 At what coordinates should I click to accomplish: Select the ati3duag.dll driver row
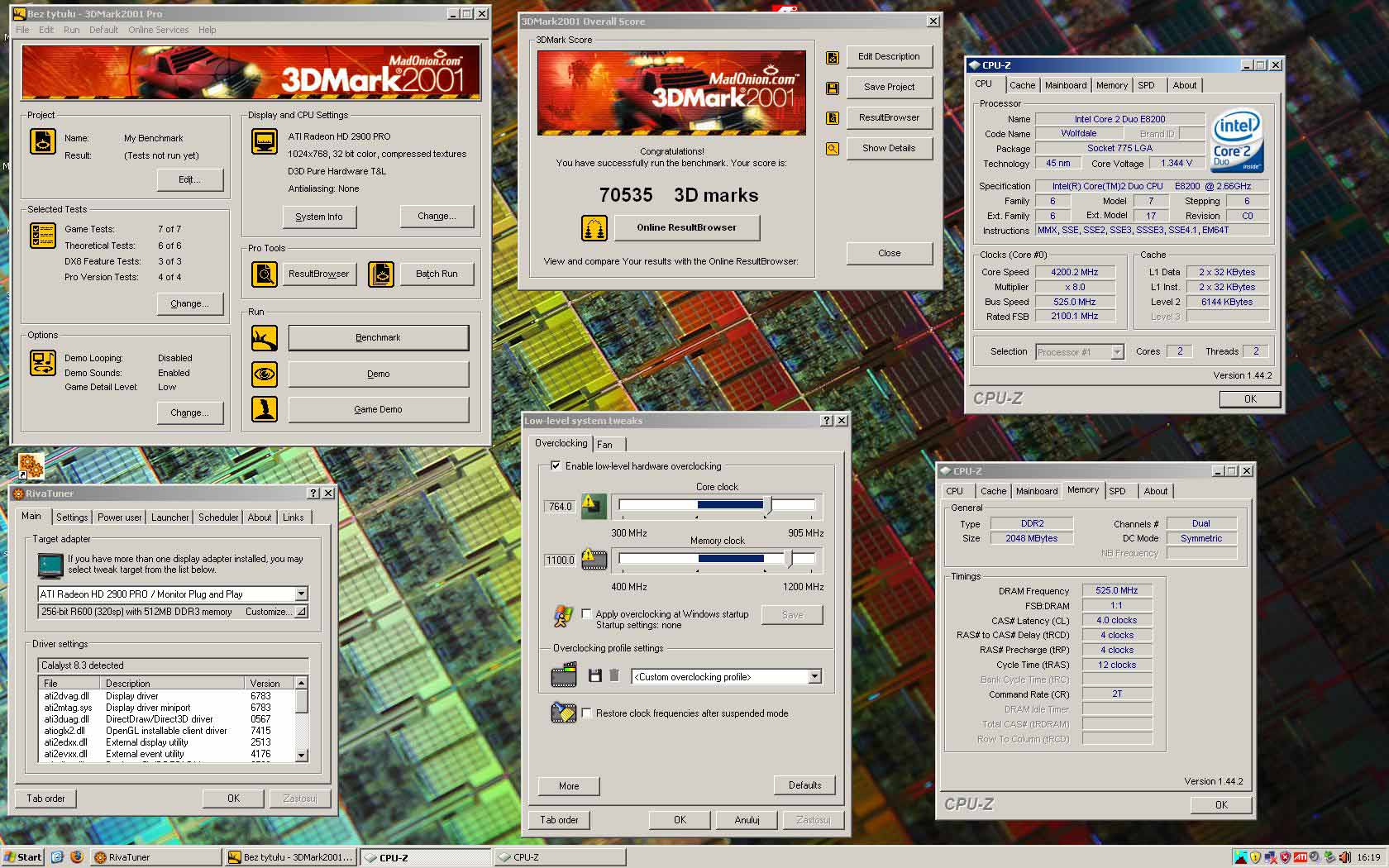pos(165,719)
